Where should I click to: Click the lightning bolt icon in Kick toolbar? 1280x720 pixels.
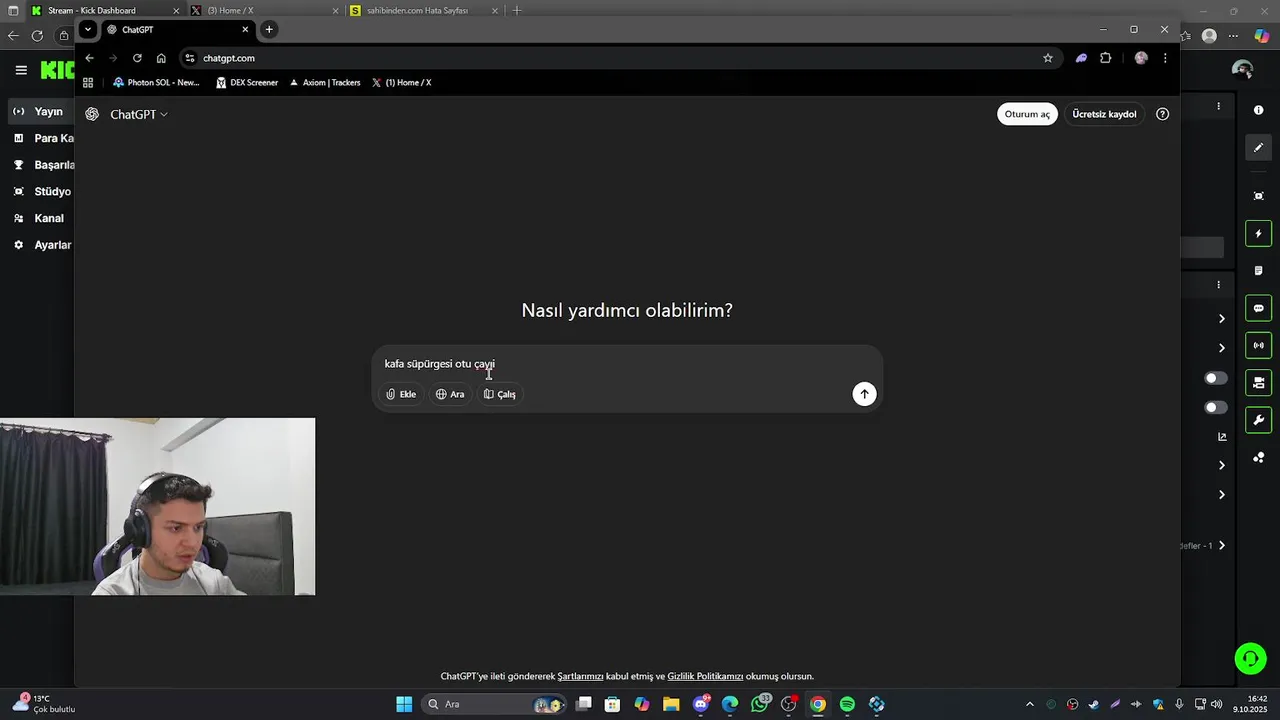pos(1259,234)
